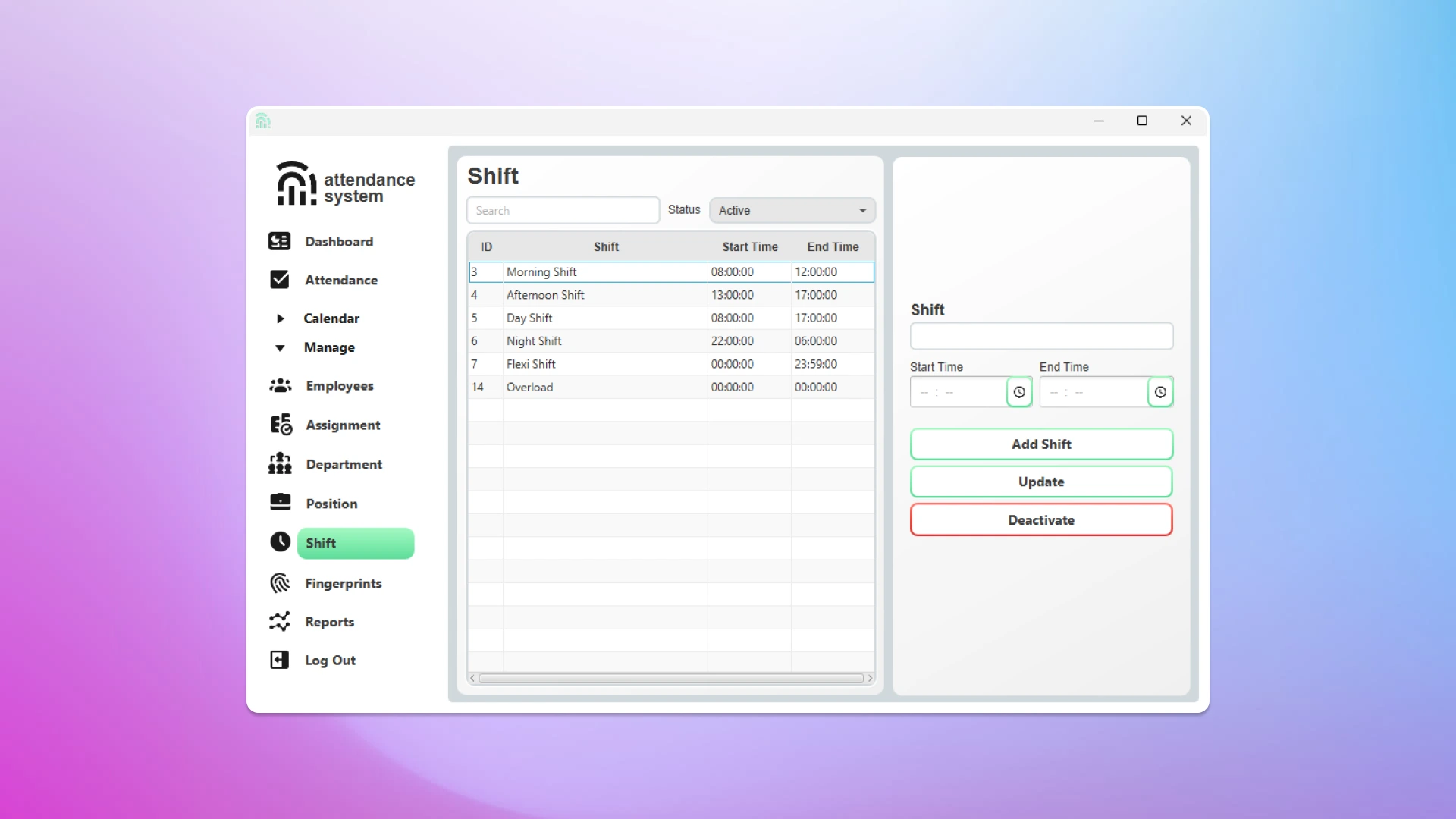Open the Start Time clock picker

pyautogui.click(x=1018, y=392)
